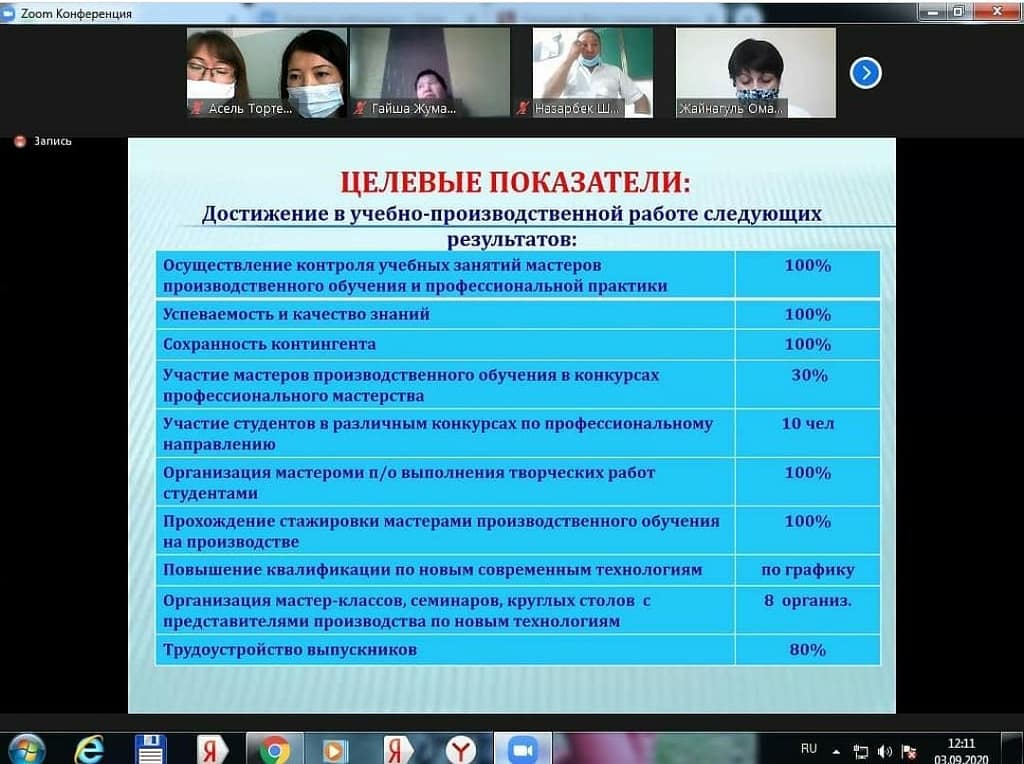
Task: Select Гайша Жума... participant video tile
Action: click(x=429, y=72)
